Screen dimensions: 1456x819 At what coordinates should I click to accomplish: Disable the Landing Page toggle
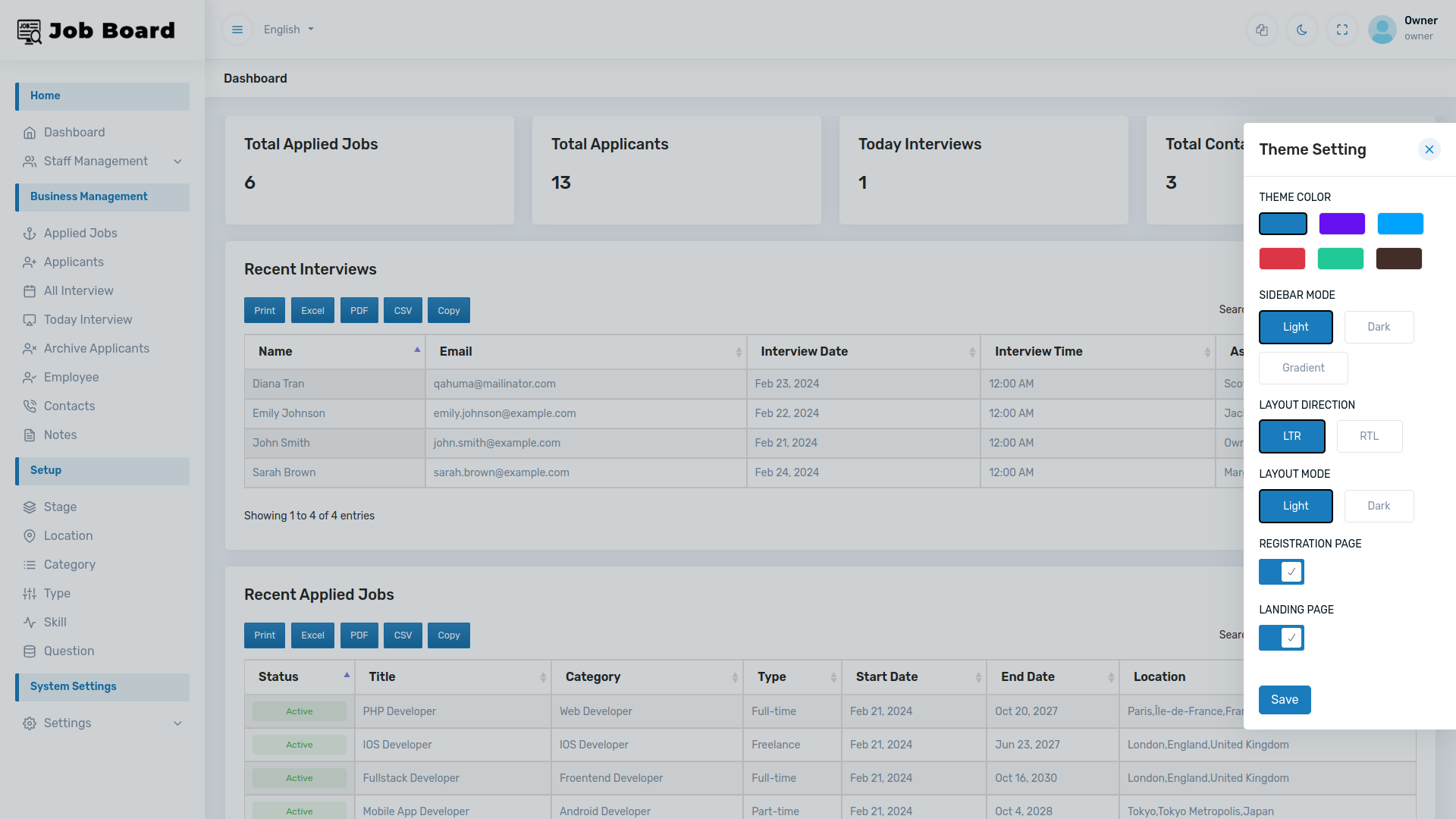[1281, 638]
